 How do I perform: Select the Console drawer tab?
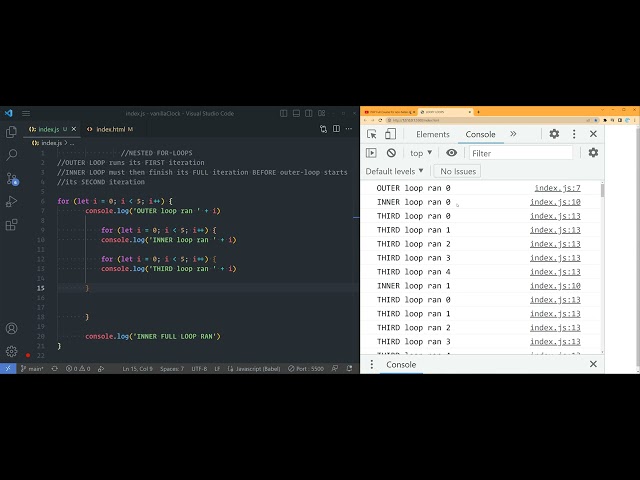(401, 364)
